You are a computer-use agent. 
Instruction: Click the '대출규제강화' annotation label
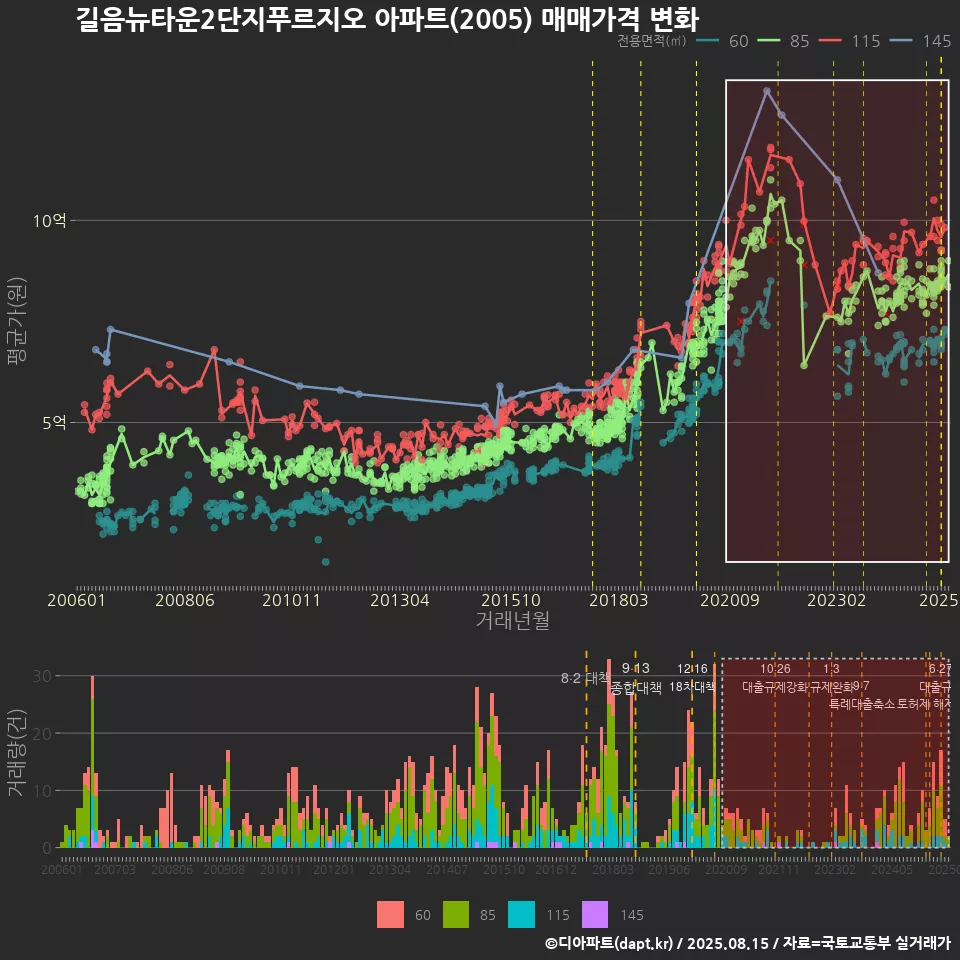(x=776, y=687)
